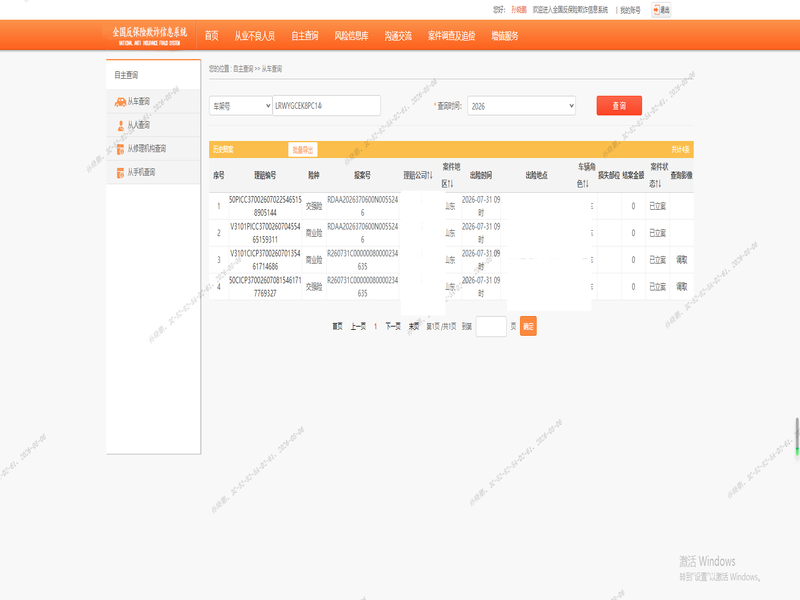800x600 pixels.
Task: Click claim number V3101CICP3700260701354 cell
Action: (265, 260)
